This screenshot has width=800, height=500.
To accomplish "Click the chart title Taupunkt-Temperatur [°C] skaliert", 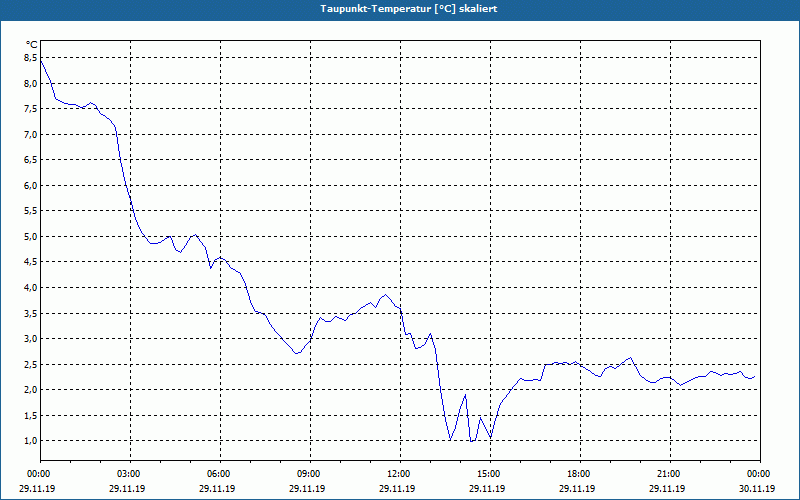I will point(409,9).
